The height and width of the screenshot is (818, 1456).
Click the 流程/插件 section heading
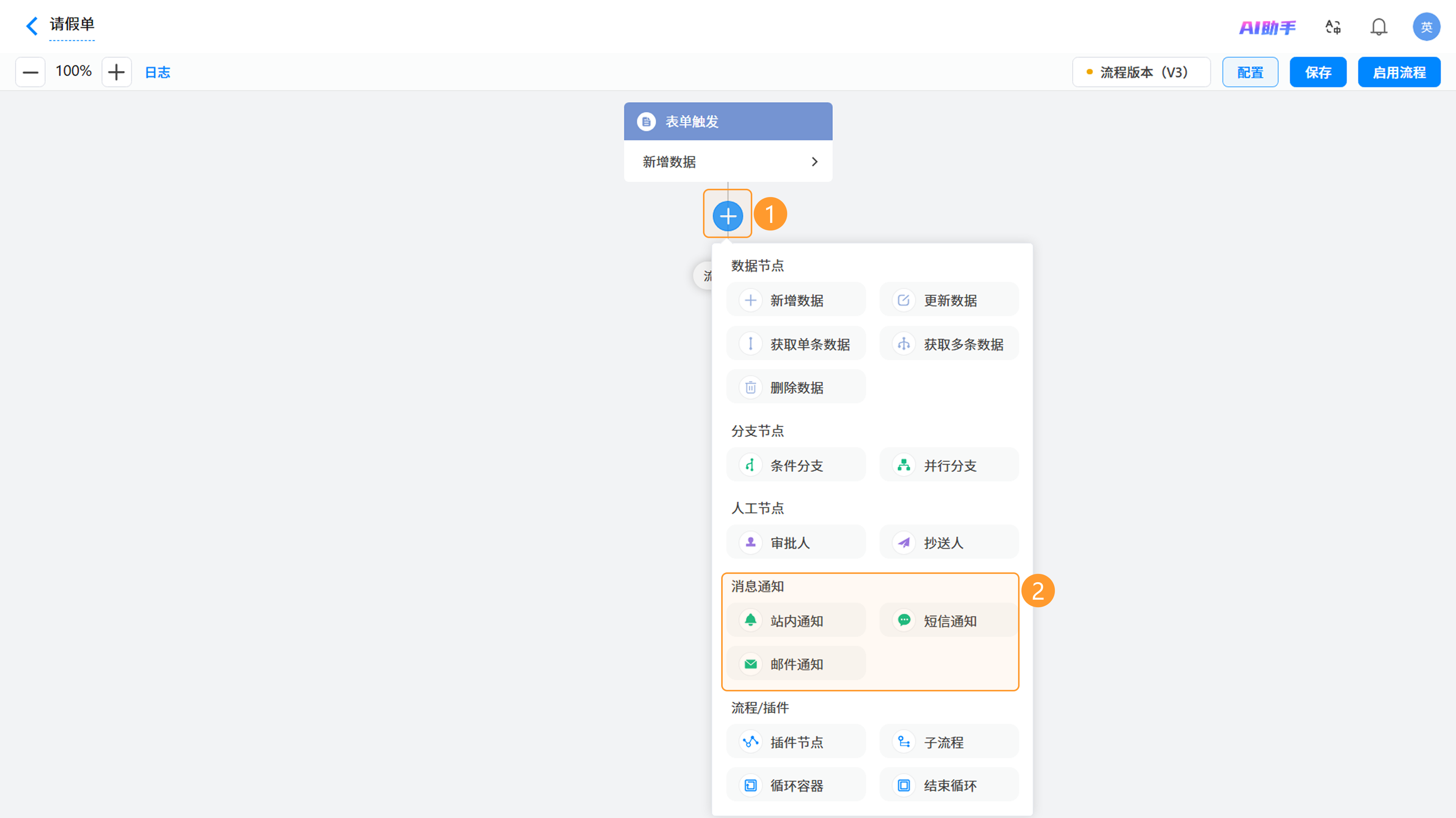point(759,708)
